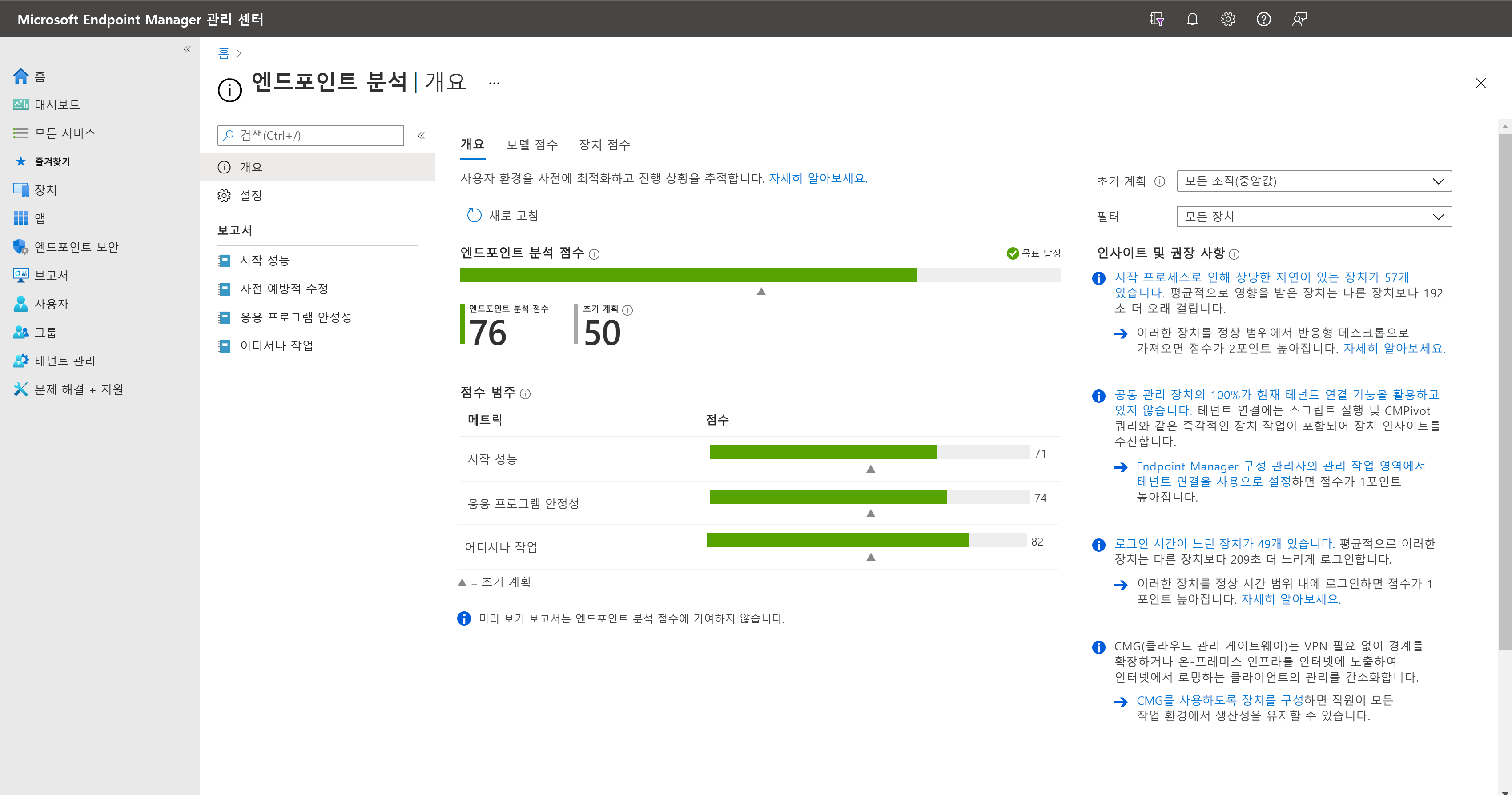1512x795 pixels.
Task: Open insight link about 57 devices startup delay
Action: [1261, 285]
